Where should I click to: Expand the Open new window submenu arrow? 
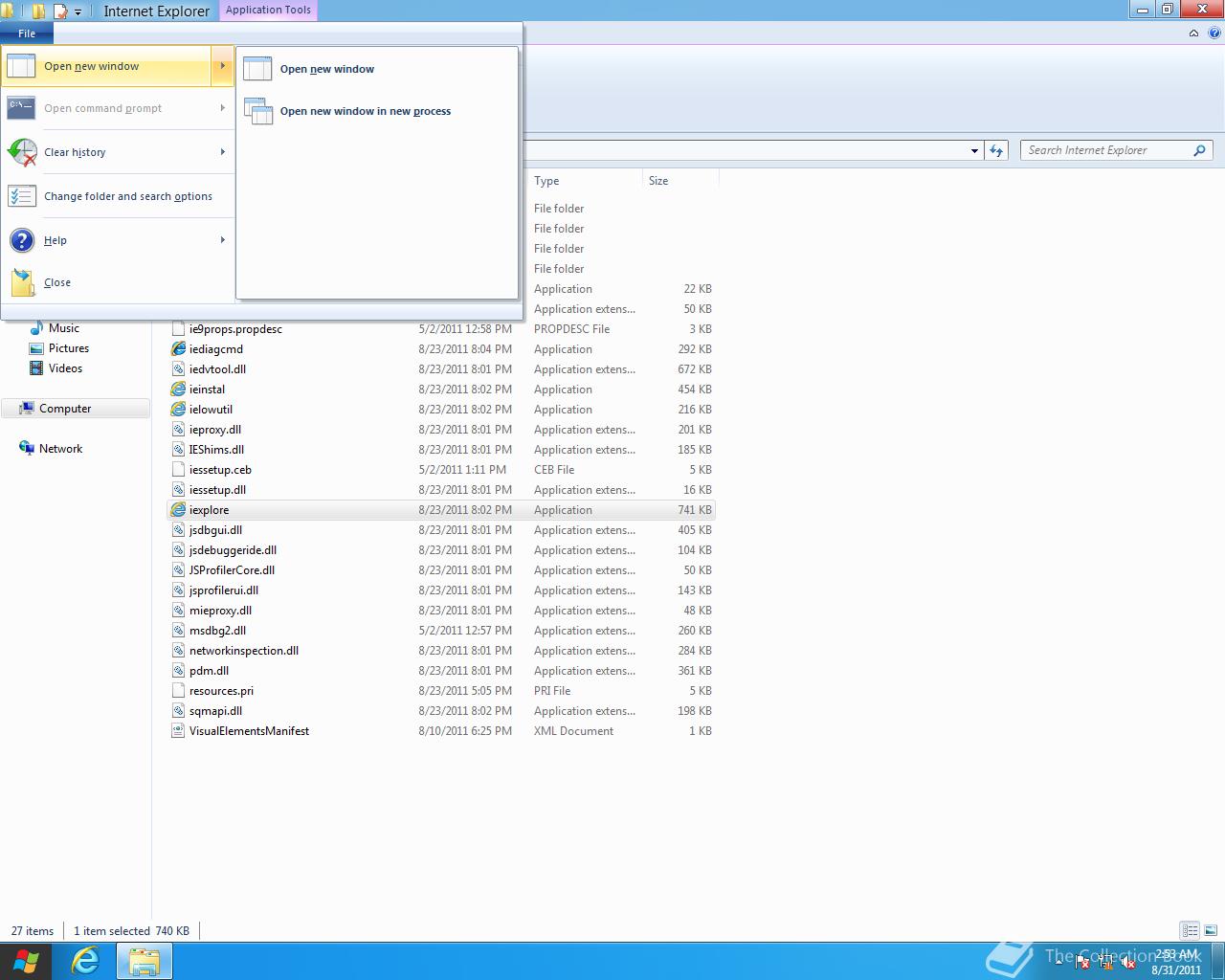(222, 66)
